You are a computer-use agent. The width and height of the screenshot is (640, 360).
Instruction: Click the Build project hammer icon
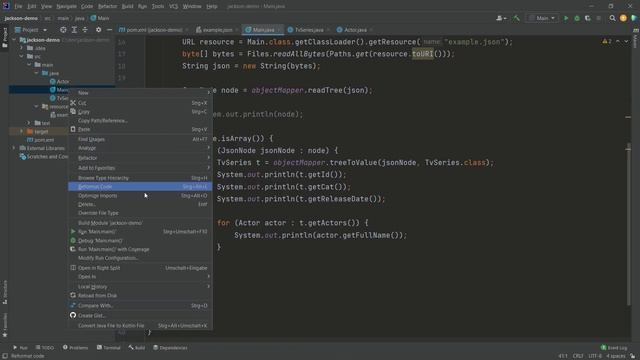pyautogui.click(x=516, y=18)
